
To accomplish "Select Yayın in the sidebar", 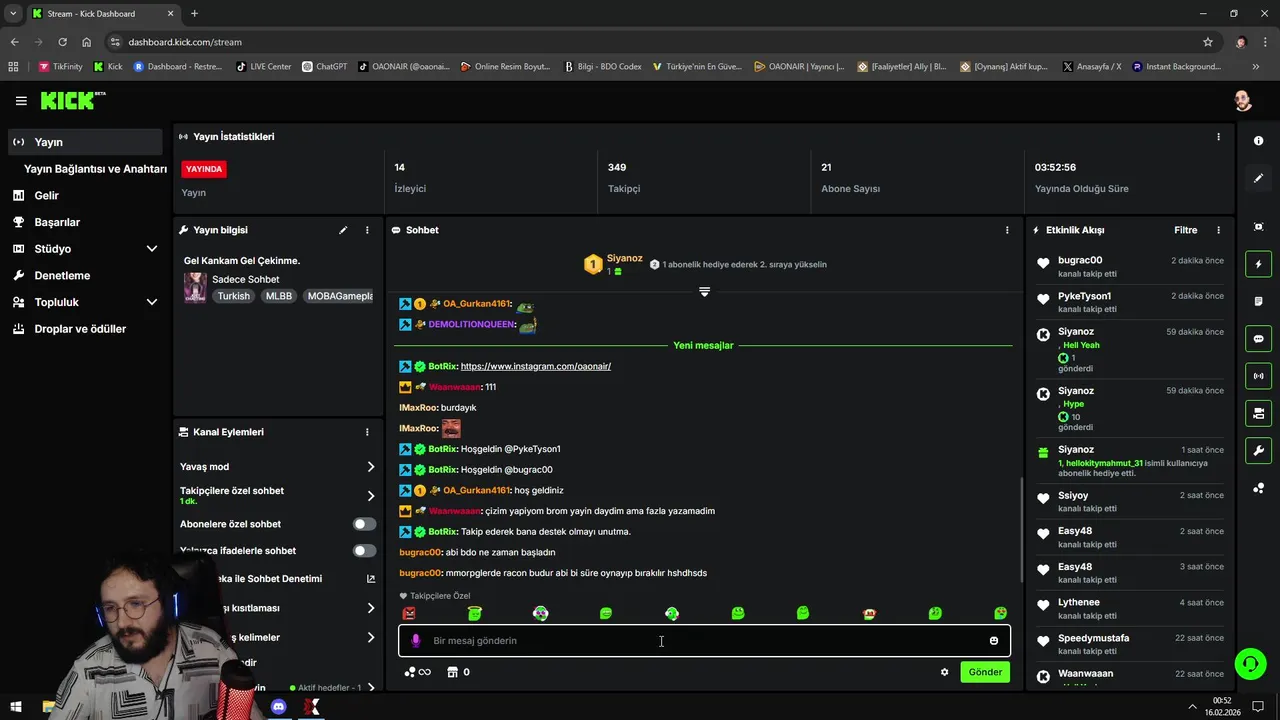I will (x=84, y=142).
